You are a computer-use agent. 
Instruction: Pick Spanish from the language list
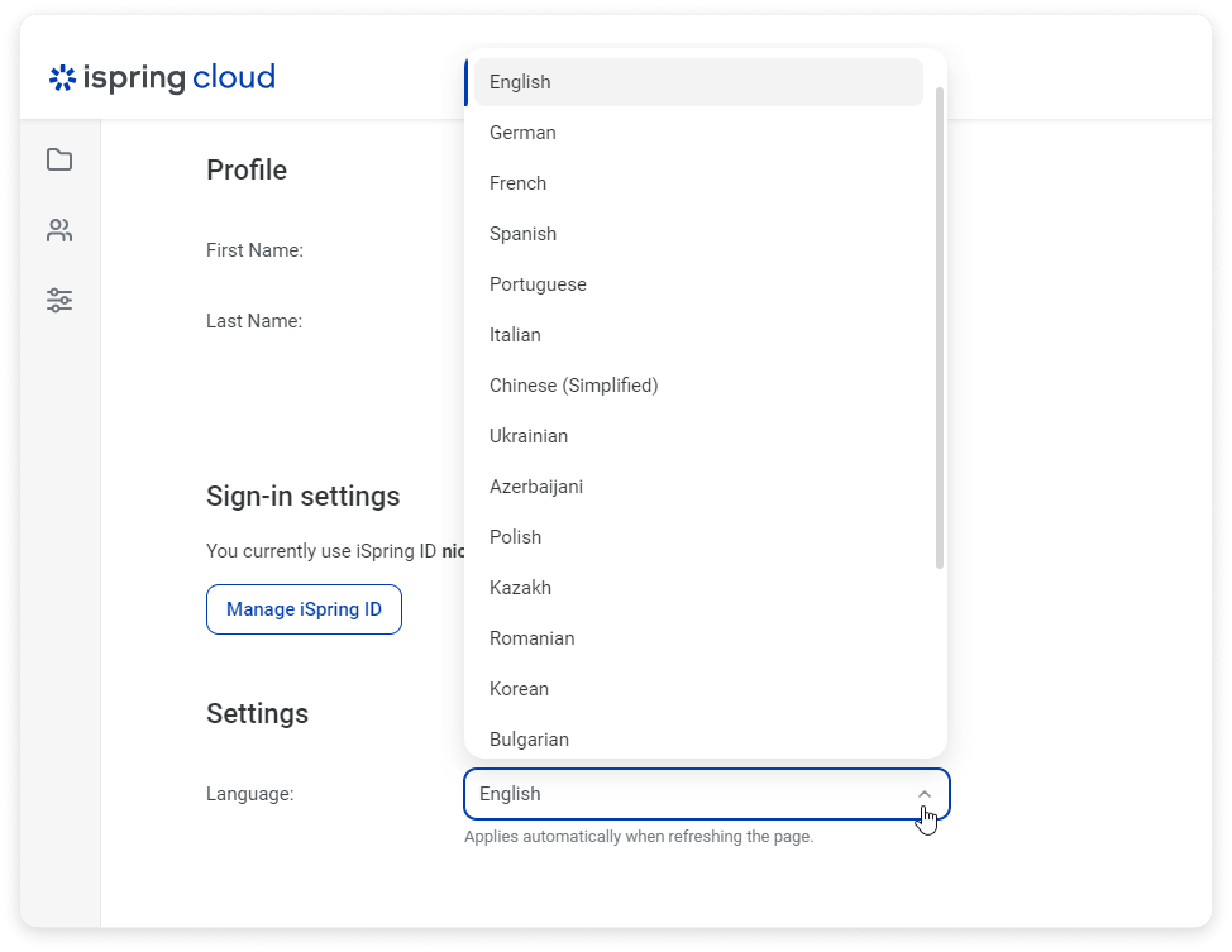(x=698, y=234)
